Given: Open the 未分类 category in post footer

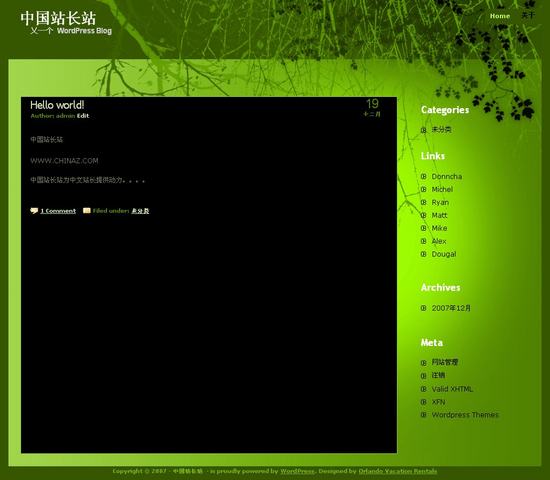Looking at the screenshot, I should pos(140,211).
